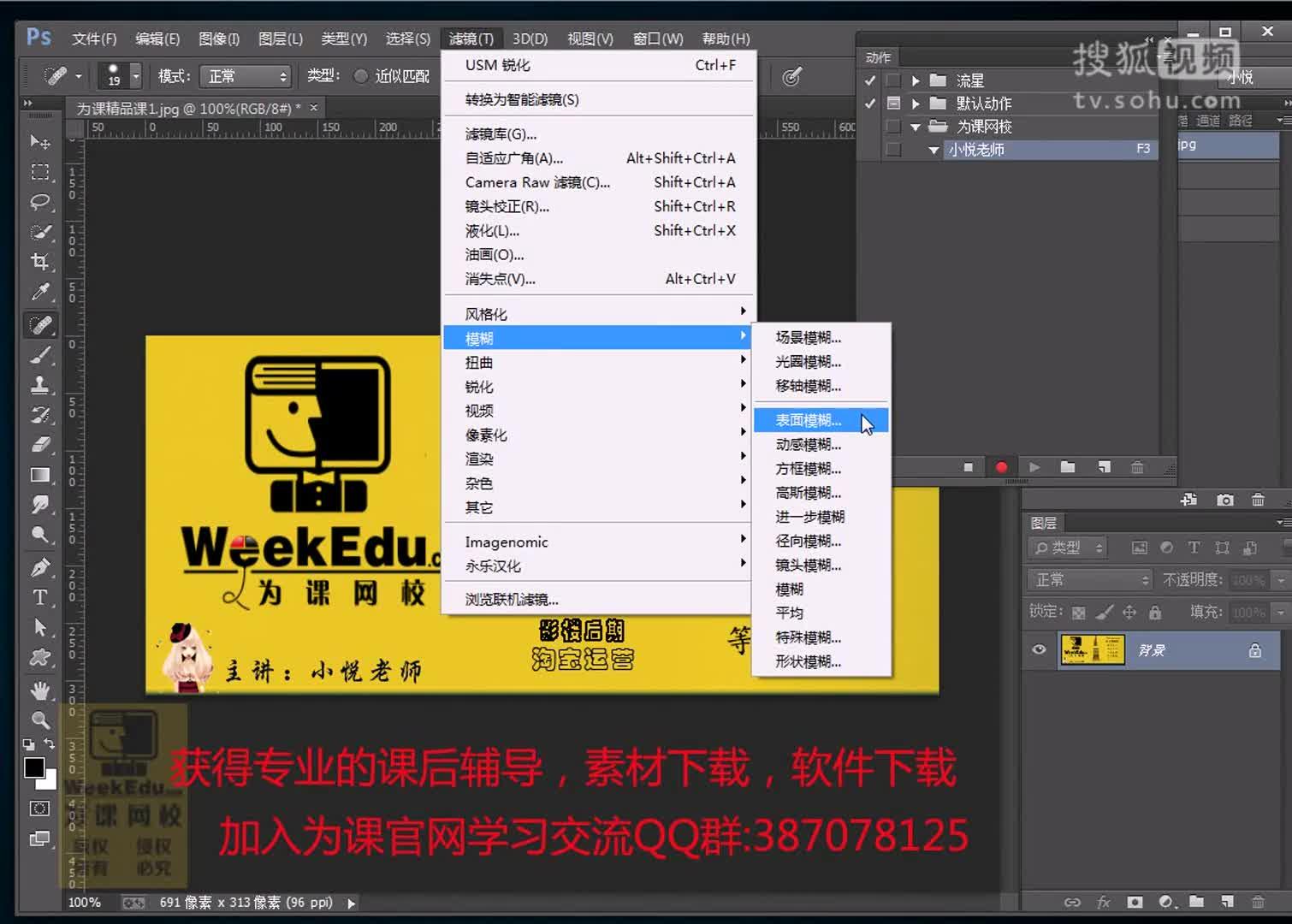Open the 正常 blend mode dropdown
The image size is (1292, 924).
coord(1088,579)
